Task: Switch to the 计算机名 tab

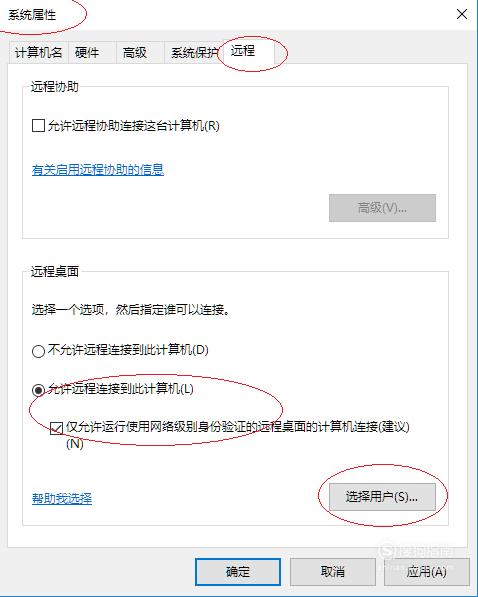Action: pyautogui.click(x=38, y=52)
